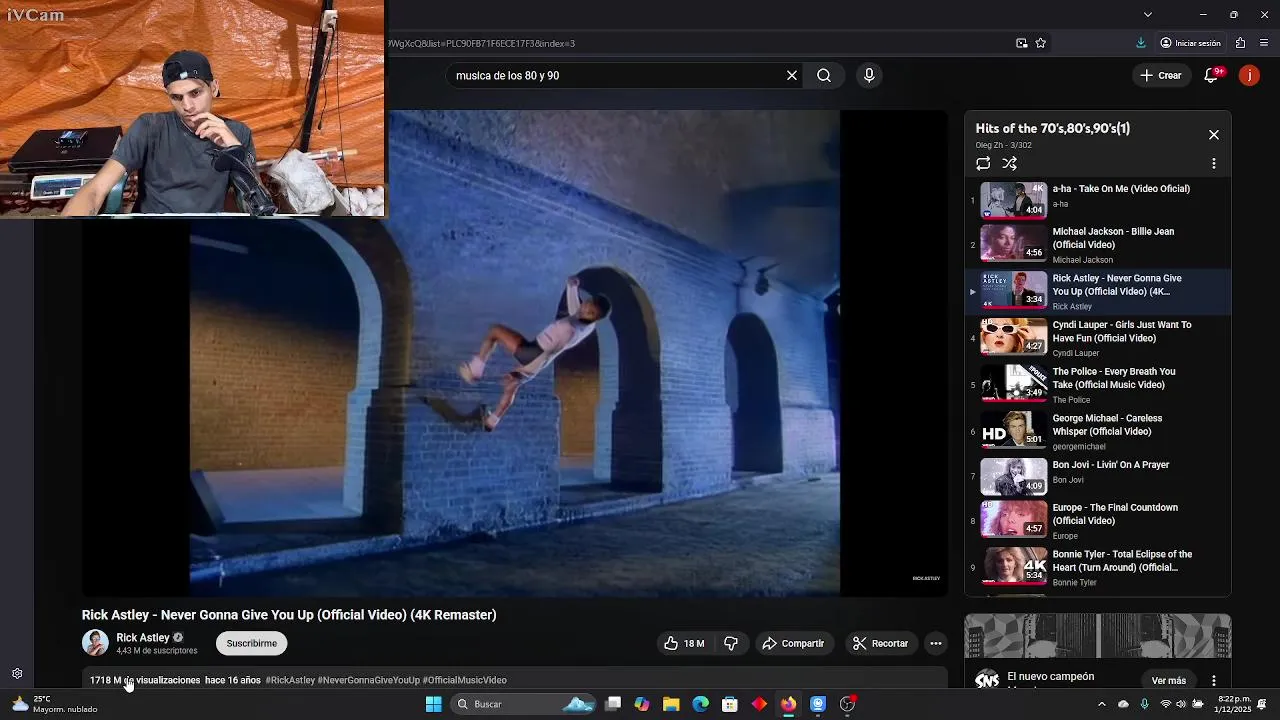Like the video (18 M)

[x=684, y=643]
